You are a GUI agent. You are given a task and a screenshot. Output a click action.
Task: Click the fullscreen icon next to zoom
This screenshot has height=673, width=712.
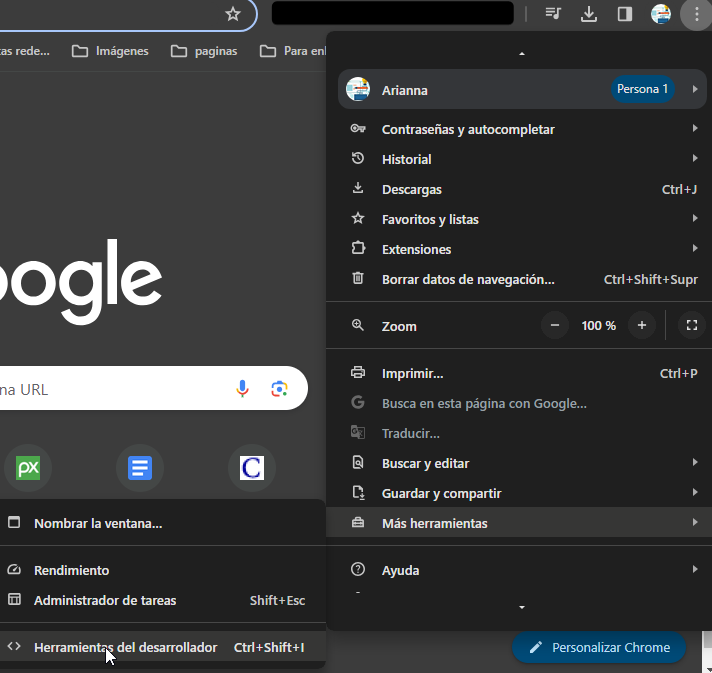tap(692, 325)
